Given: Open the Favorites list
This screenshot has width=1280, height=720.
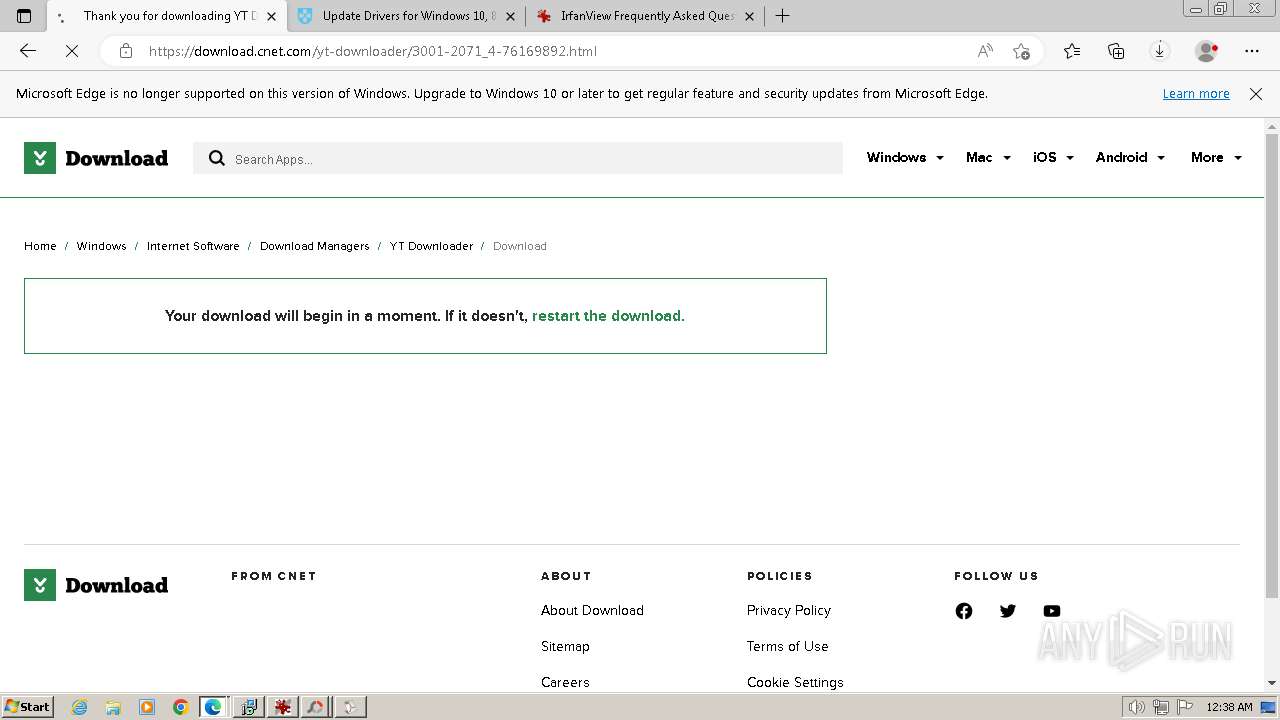Looking at the screenshot, I should coord(1072,51).
